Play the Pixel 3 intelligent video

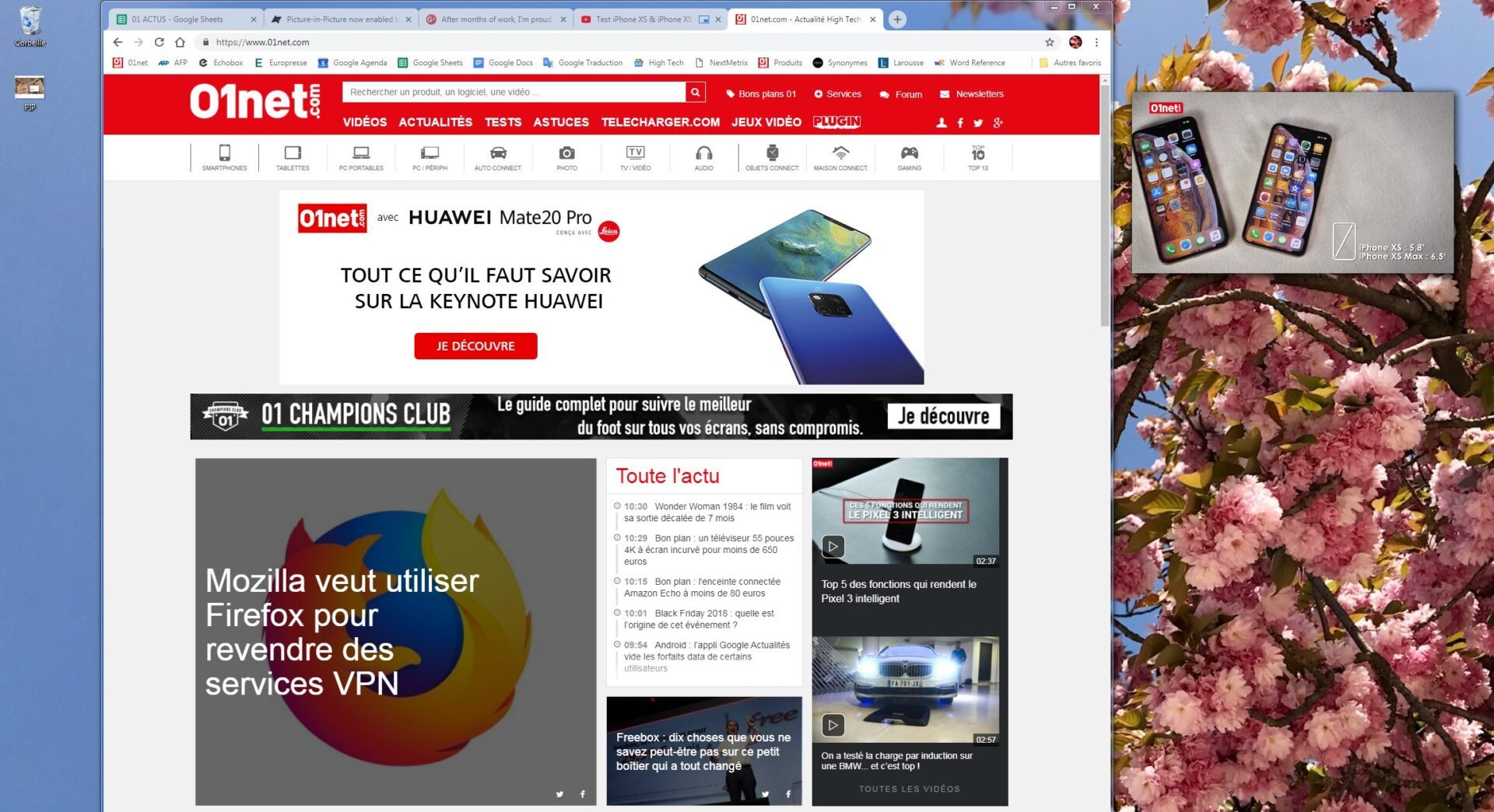833,547
